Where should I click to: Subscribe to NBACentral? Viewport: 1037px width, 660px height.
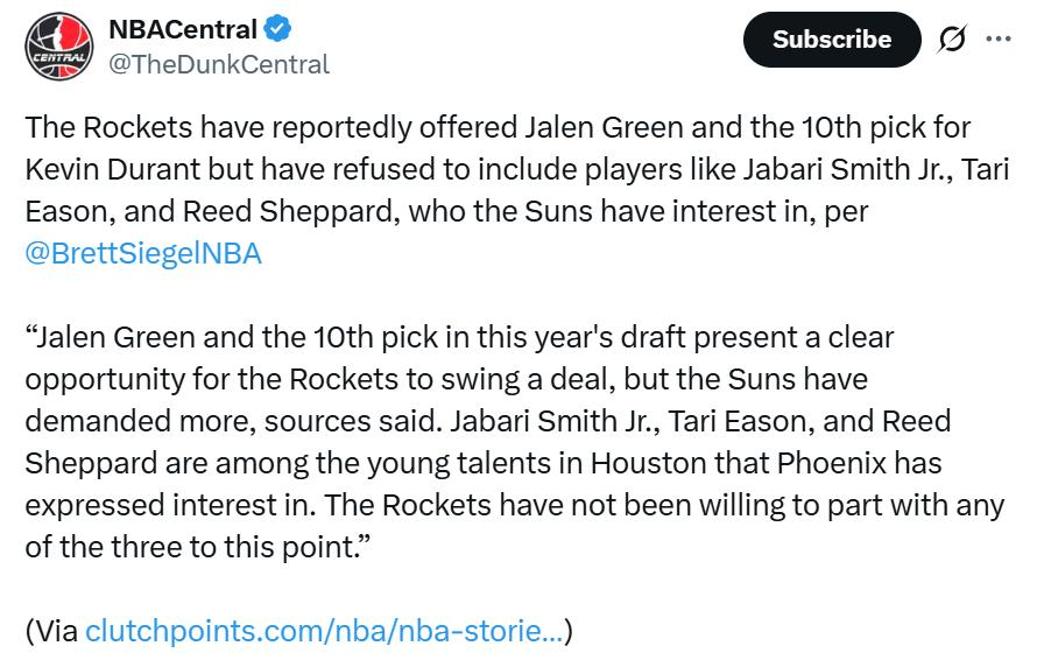(832, 40)
